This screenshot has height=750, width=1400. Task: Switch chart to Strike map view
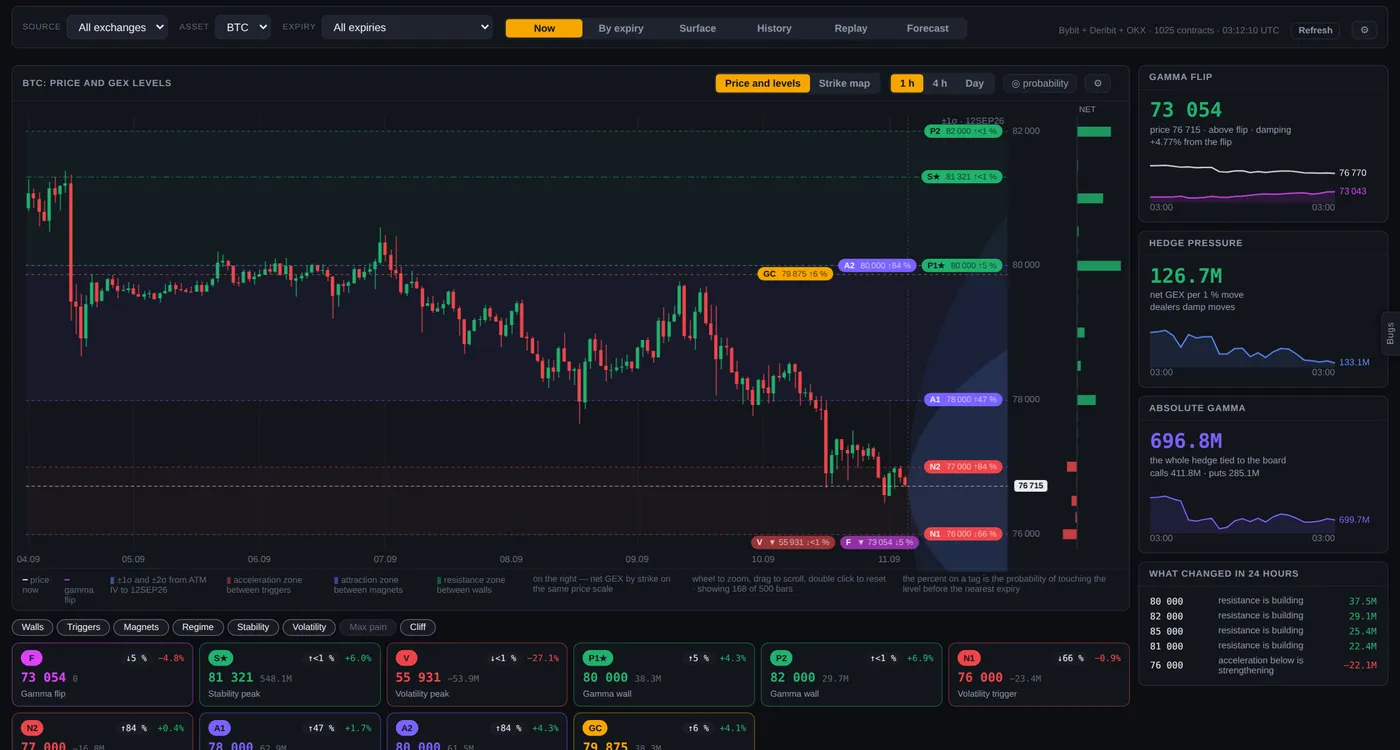(x=844, y=83)
